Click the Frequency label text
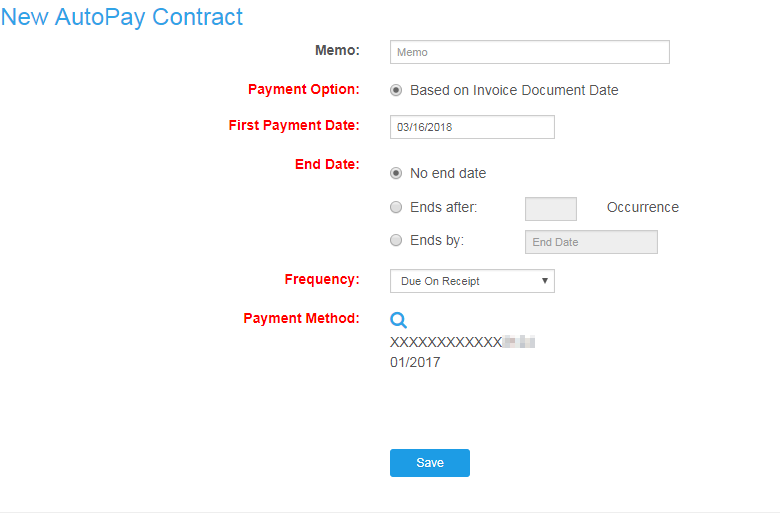 point(322,279)
